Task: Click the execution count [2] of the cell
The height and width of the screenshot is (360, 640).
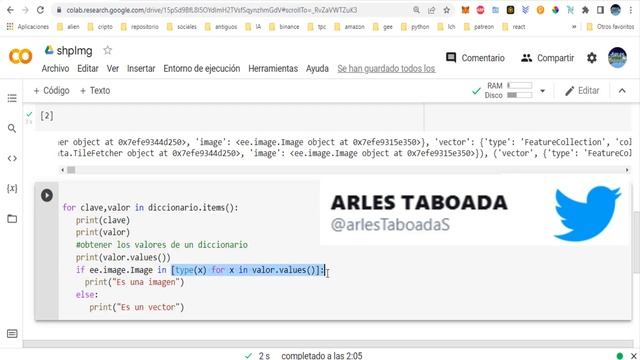Action: (47, 116)
